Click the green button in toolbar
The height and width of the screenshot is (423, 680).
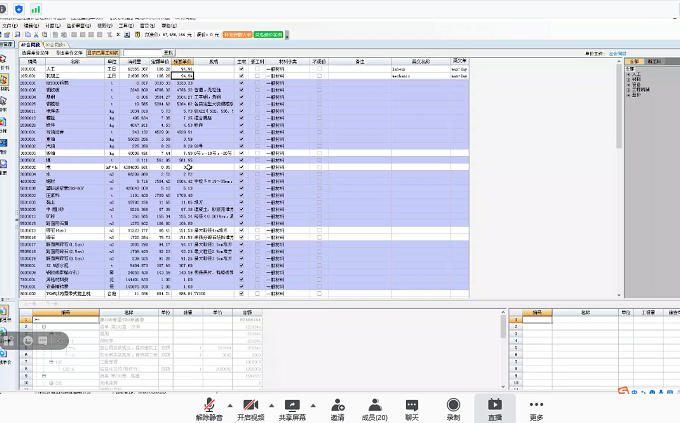click(268, 34)
